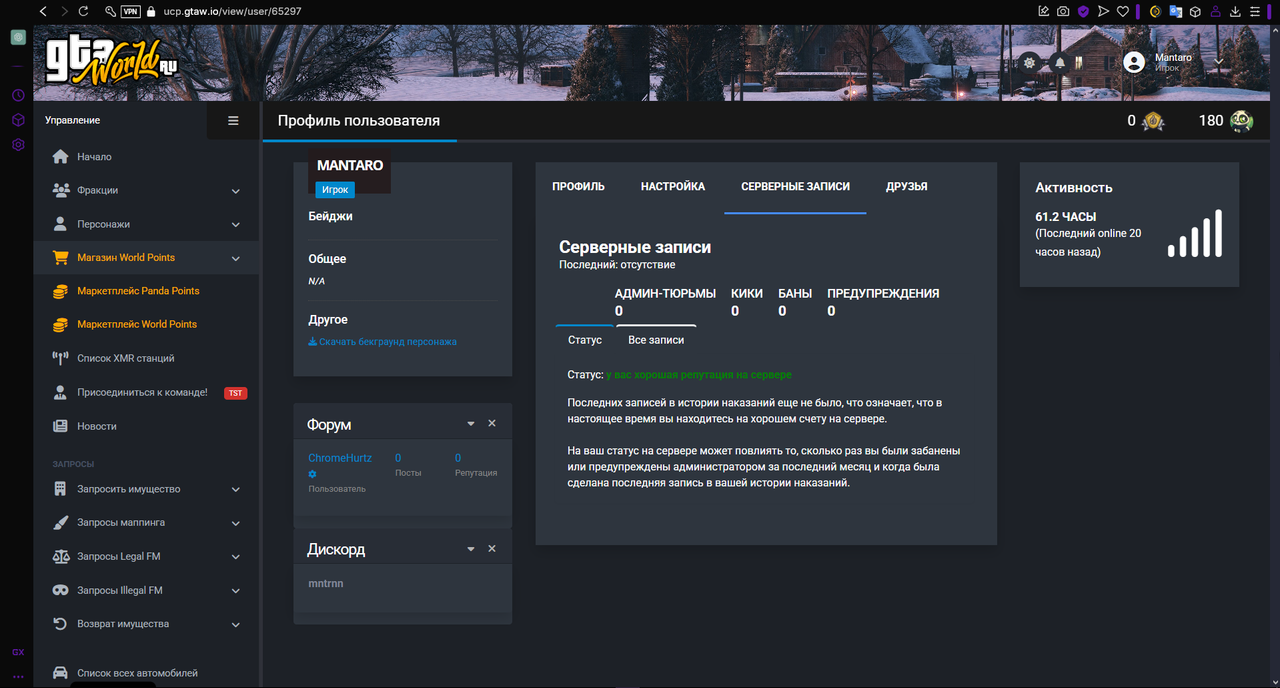Click the mntrnn Discord username
Viewport: 1280px width, 688px height.
[x=326, y=583]
